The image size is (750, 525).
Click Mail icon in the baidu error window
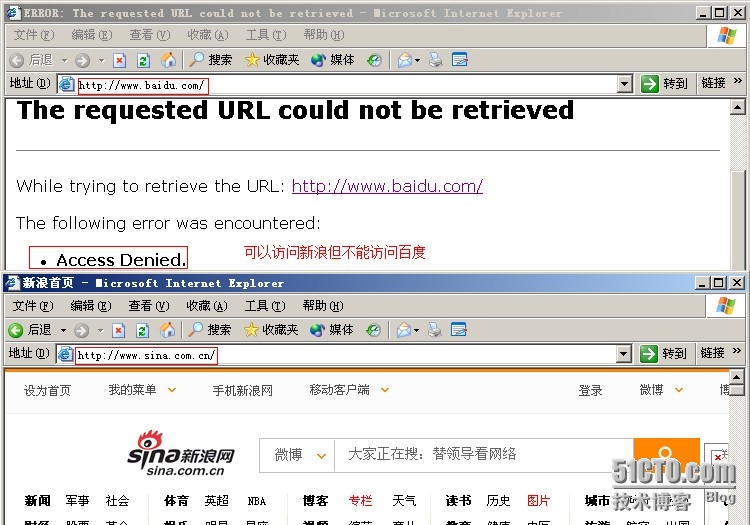tap(405, 60)
